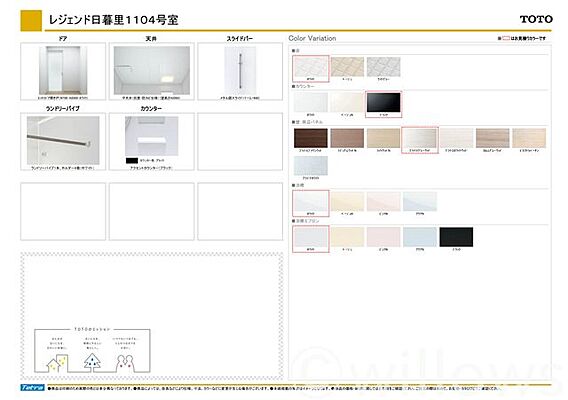The height and width of the screenshot is (400, 568).
Task: Open the ドア door photo thumbnail
Action: [x=63, y=70]
